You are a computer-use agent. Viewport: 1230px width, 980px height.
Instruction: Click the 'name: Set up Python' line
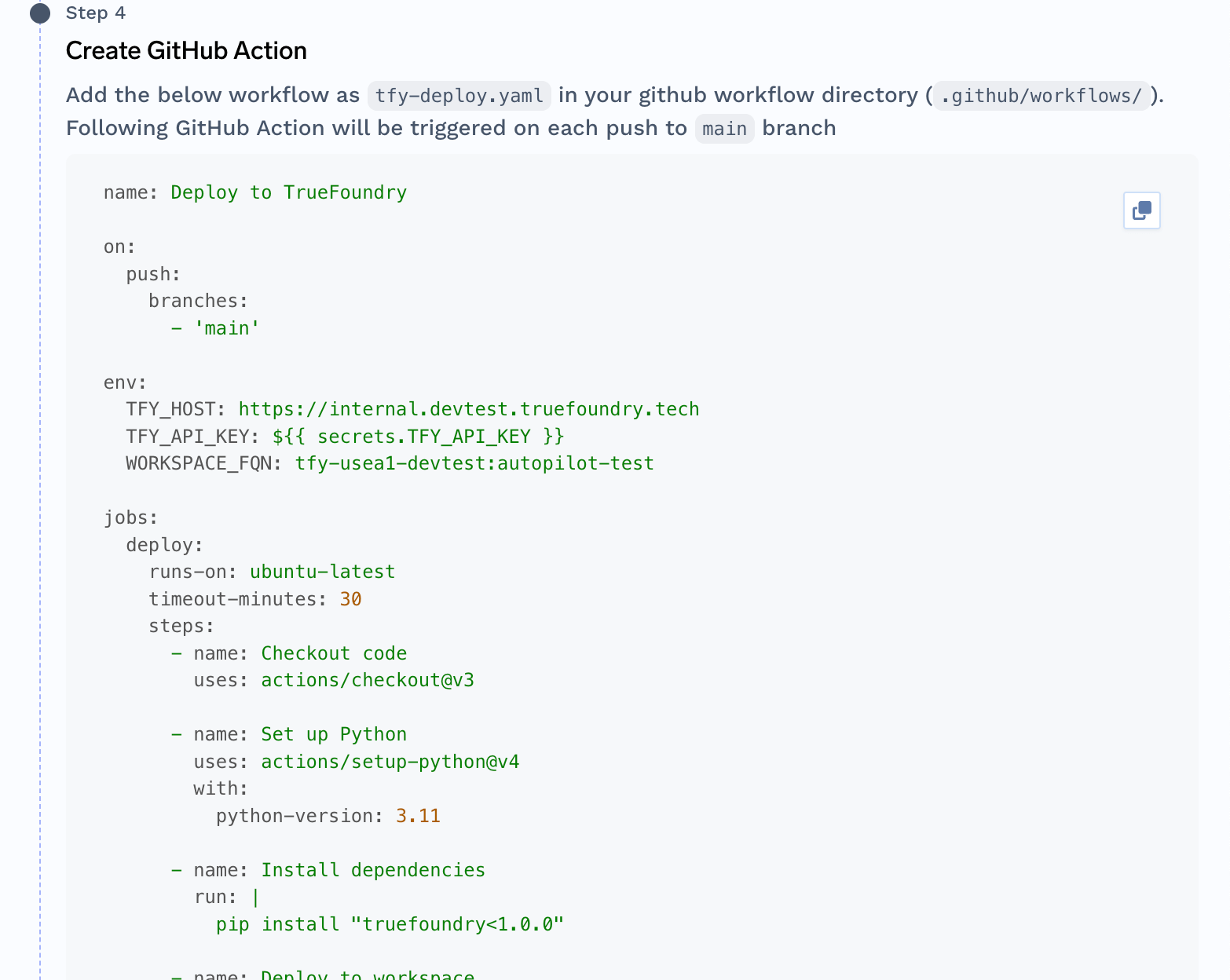tap(289, 734)
